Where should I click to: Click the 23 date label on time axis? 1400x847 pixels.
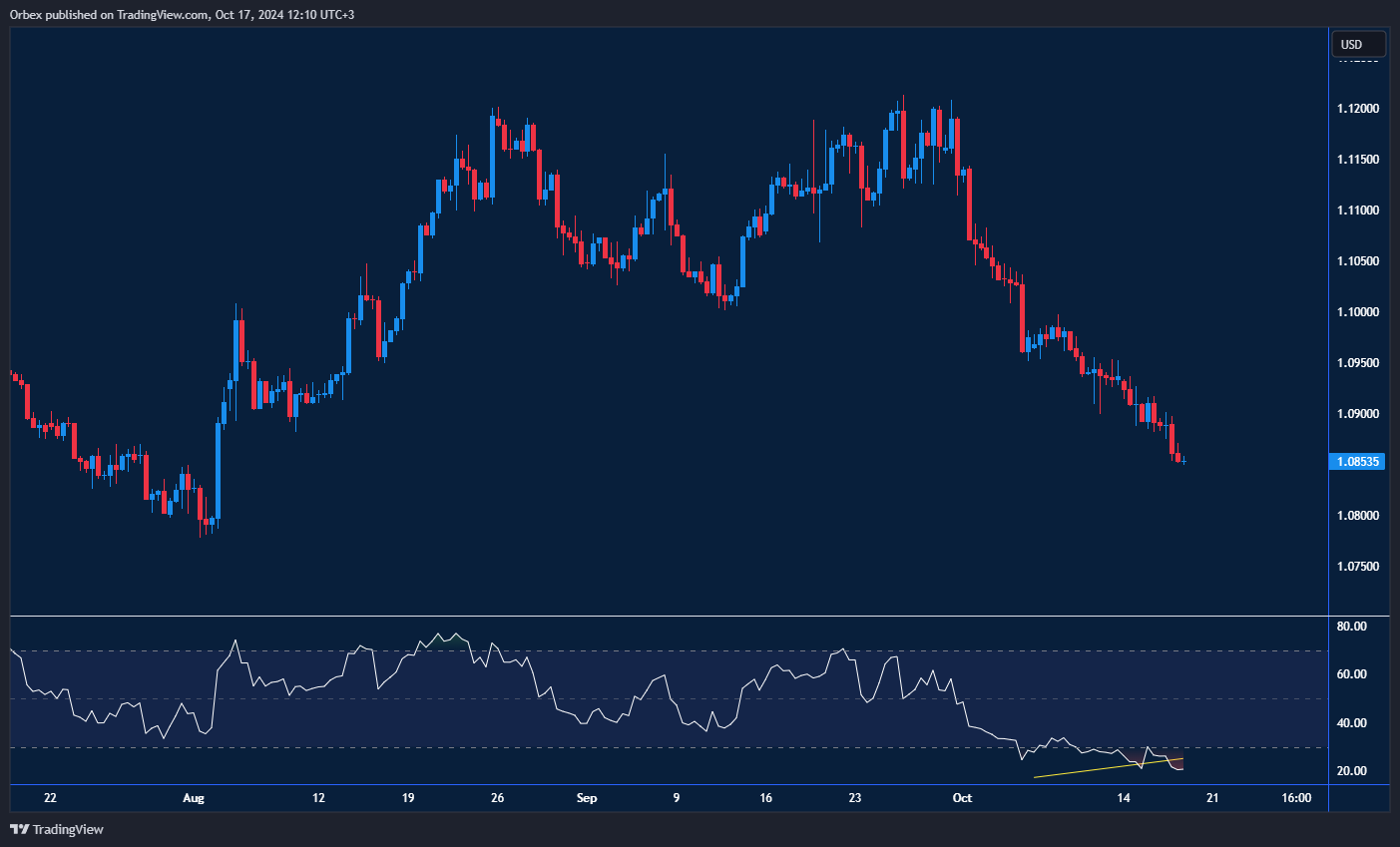coord(855,798)
